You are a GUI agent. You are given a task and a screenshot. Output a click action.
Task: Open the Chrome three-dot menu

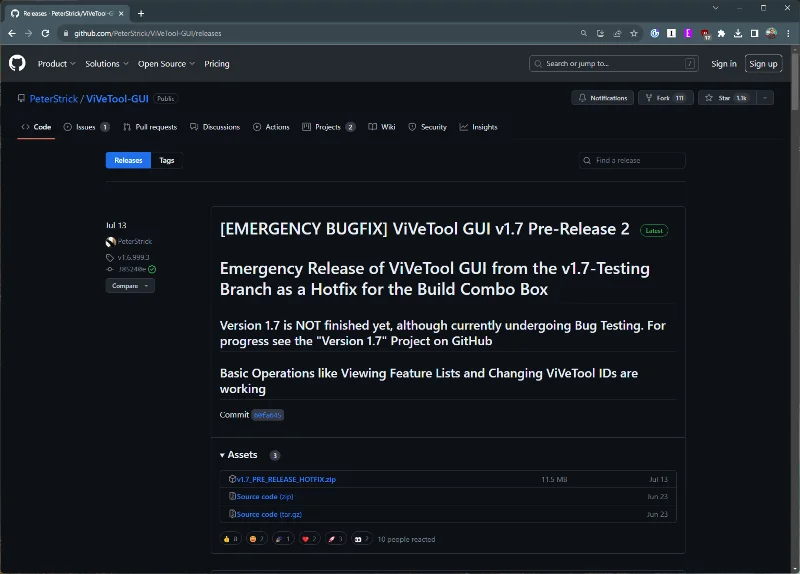788,33
